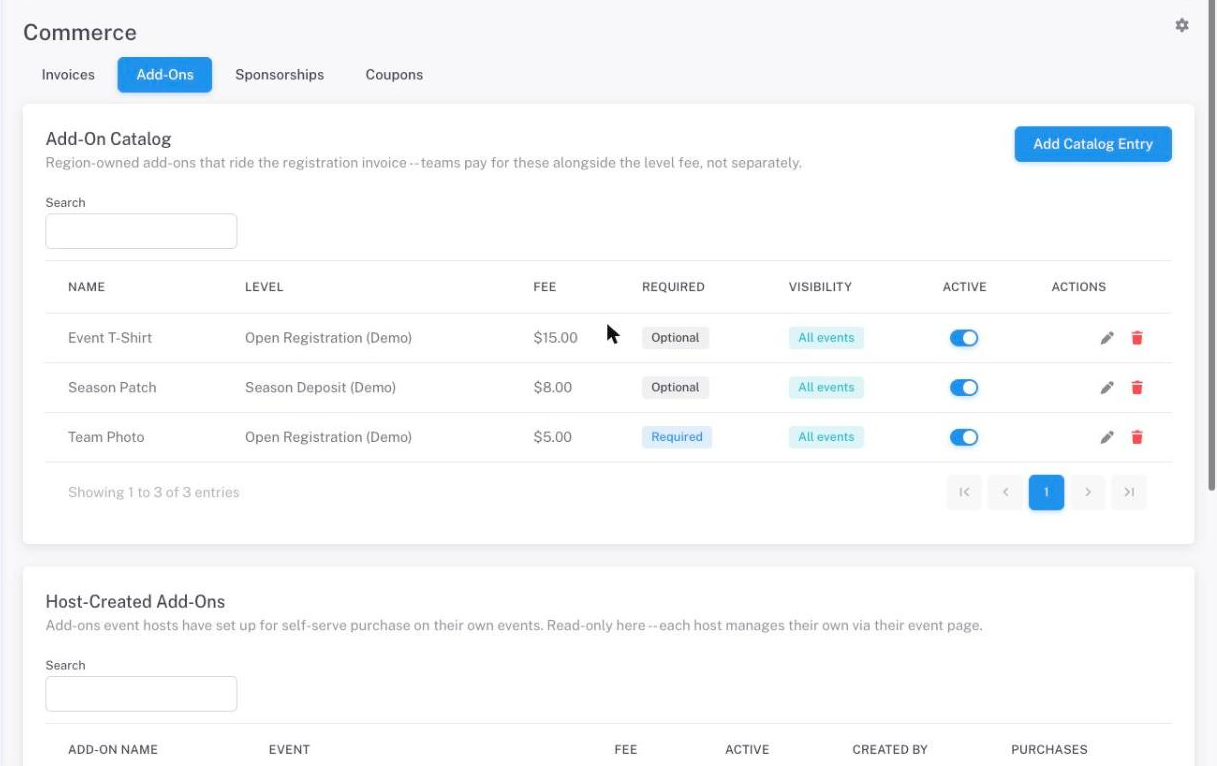Viewport: 1217px width, 766px height.
Task: Focus the Add-On Catalog search field
Action: click(x=141, y=231)
